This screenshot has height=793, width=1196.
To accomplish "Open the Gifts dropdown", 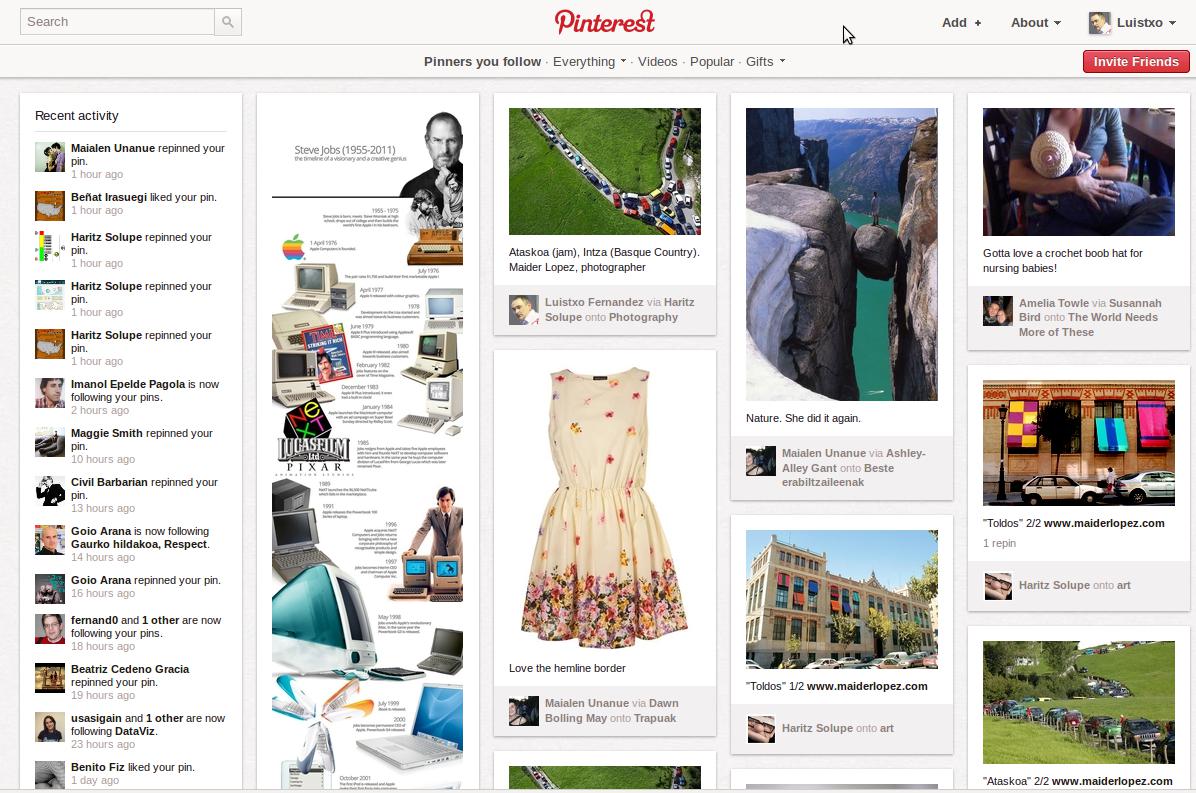I will (765, 62).
